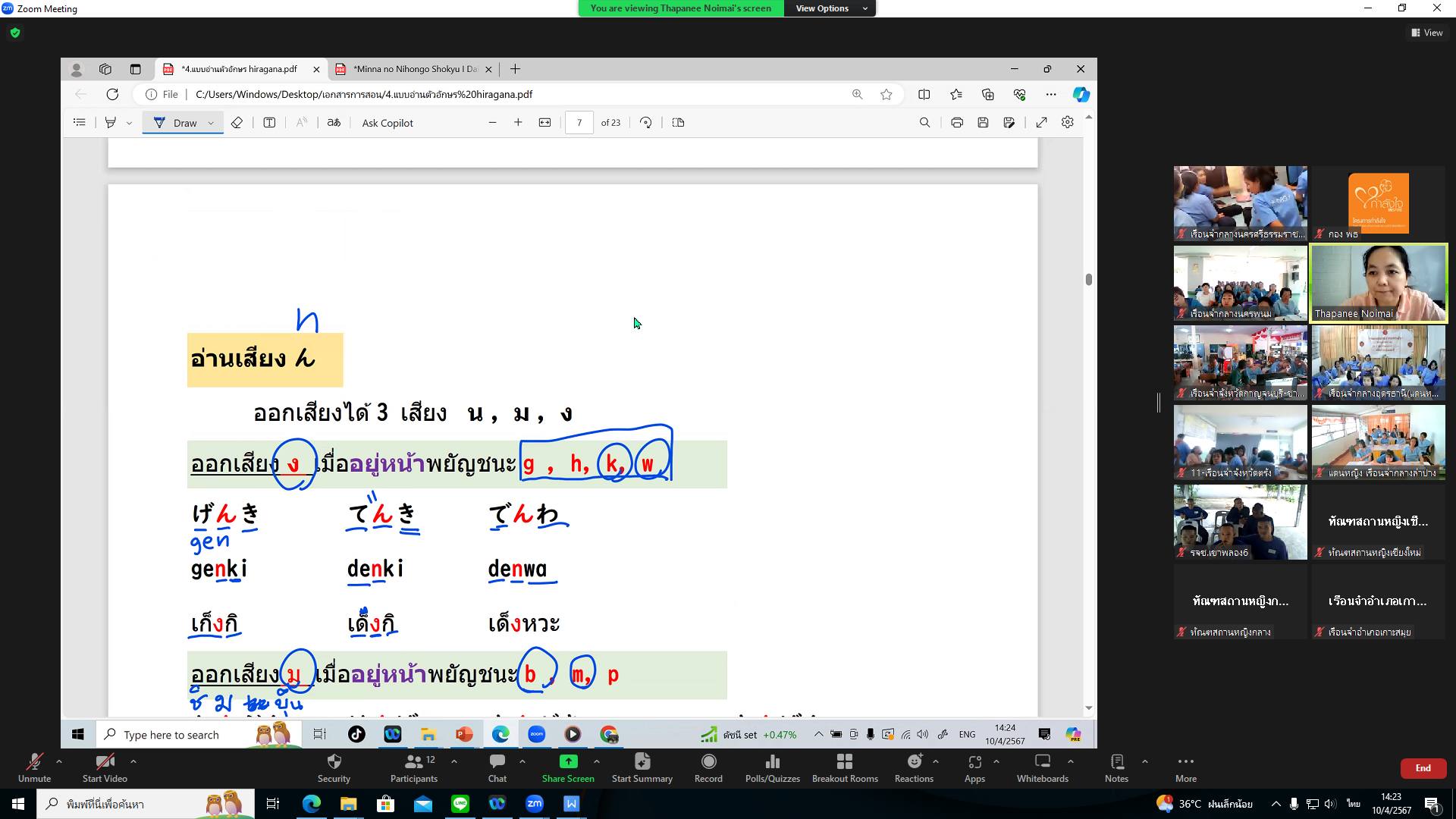
Task: Open the Notes tool
Action: pos(1116,767)
